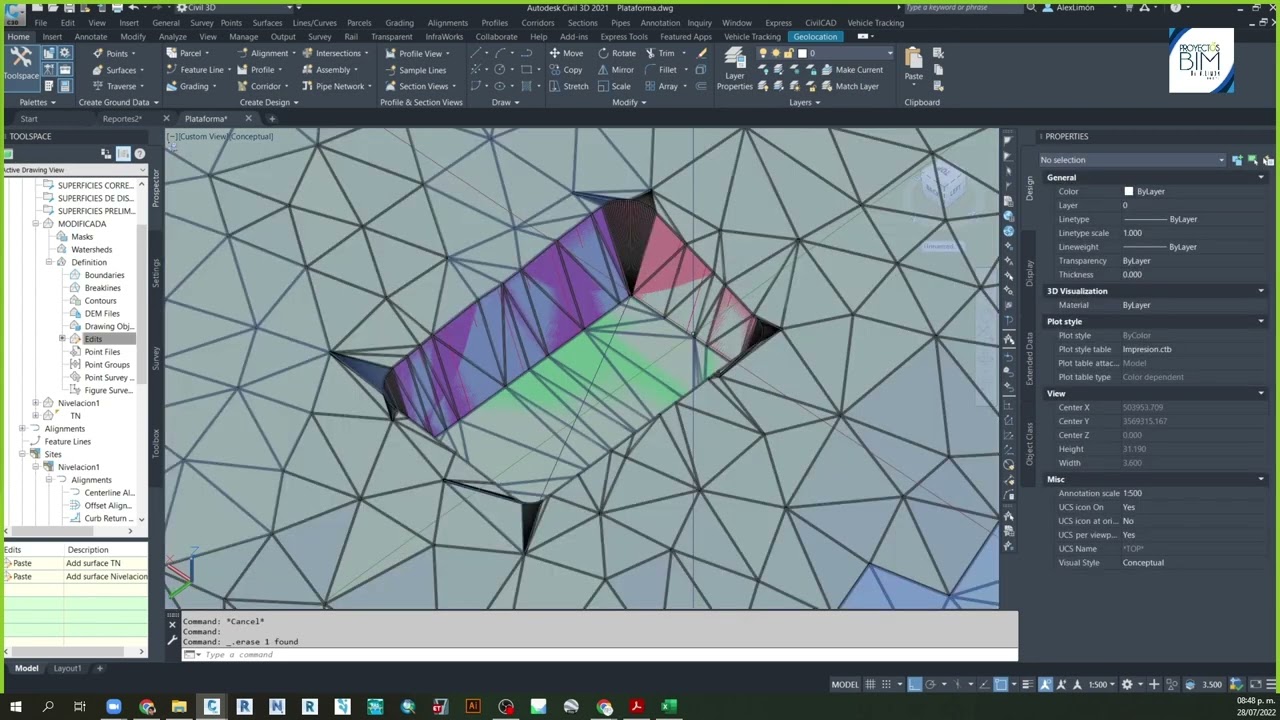Open the Points dropdown

[x=114, y=53]
